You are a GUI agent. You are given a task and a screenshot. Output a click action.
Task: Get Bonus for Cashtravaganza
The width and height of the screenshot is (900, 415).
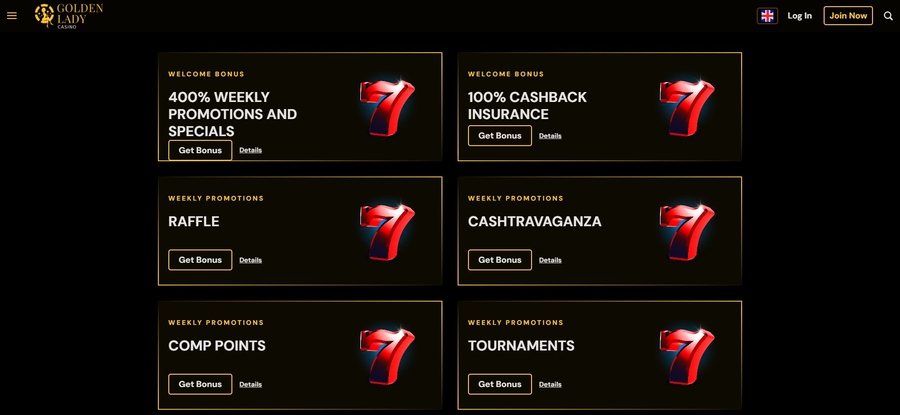[500, 260]
